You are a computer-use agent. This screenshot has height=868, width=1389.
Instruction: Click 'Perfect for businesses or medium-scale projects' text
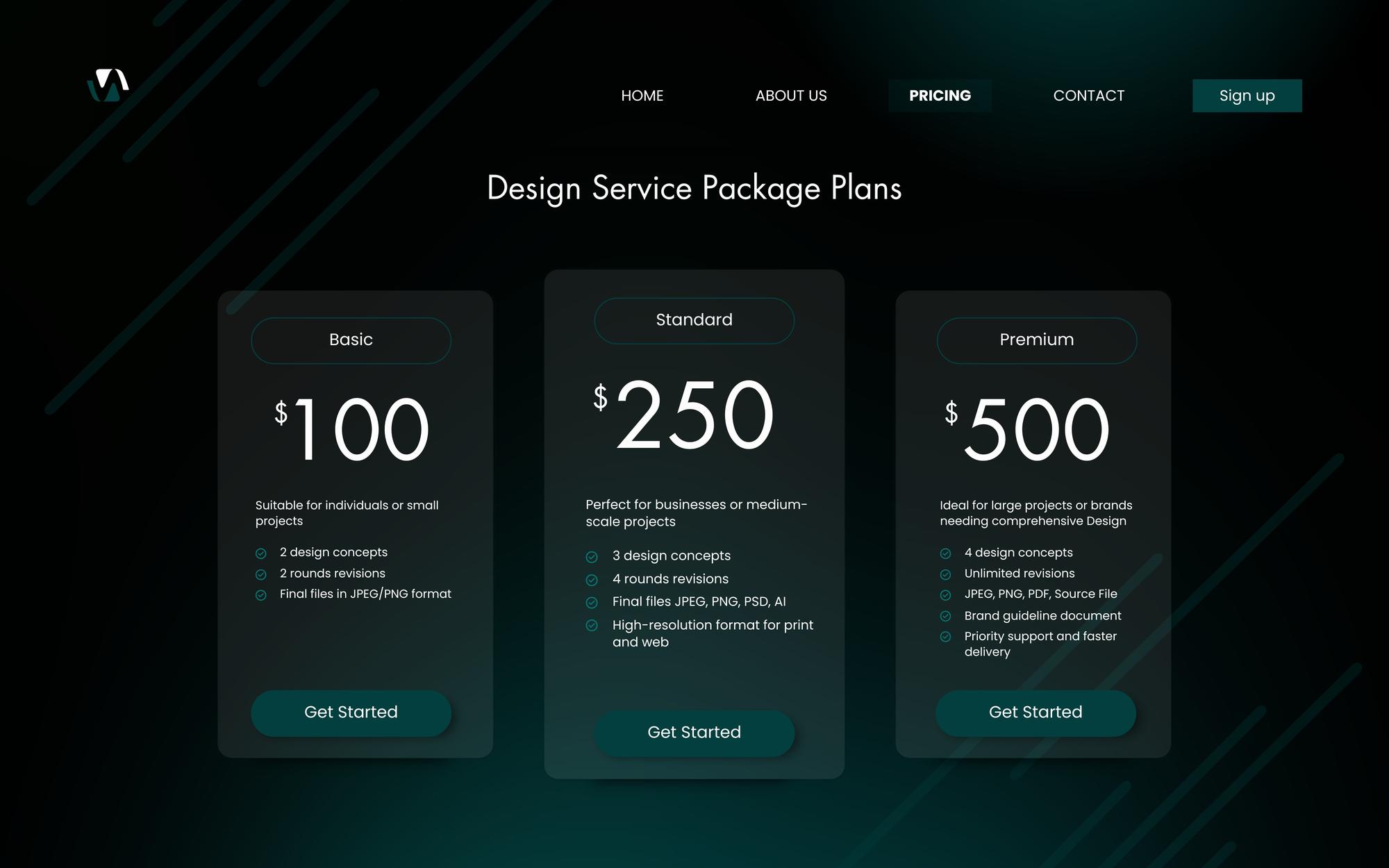pyautogui.click(x=697, y=513)
